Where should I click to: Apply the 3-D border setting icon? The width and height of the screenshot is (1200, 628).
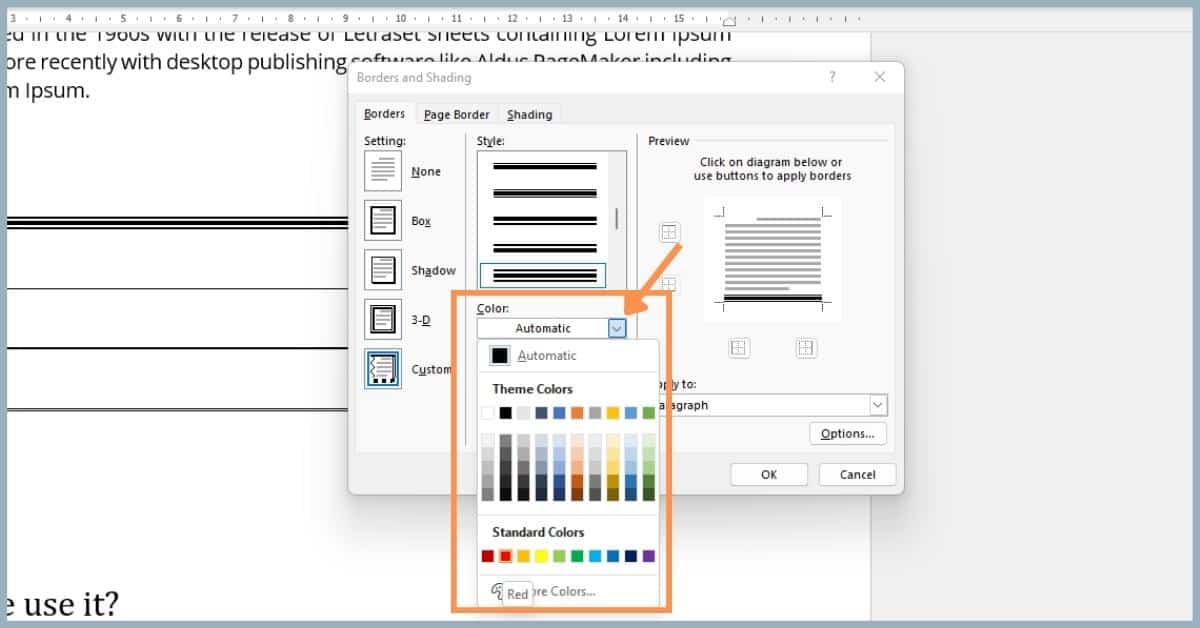[x=382, y=318]
